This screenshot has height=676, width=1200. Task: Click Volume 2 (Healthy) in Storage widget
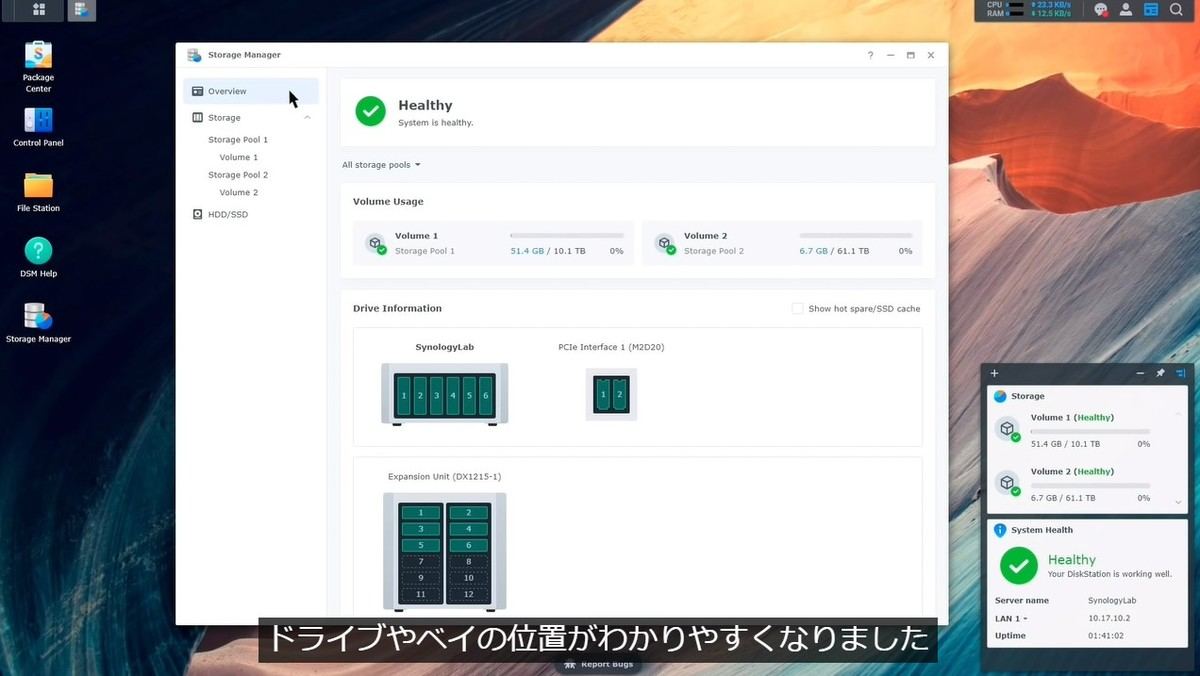(x=1072, y=472)
